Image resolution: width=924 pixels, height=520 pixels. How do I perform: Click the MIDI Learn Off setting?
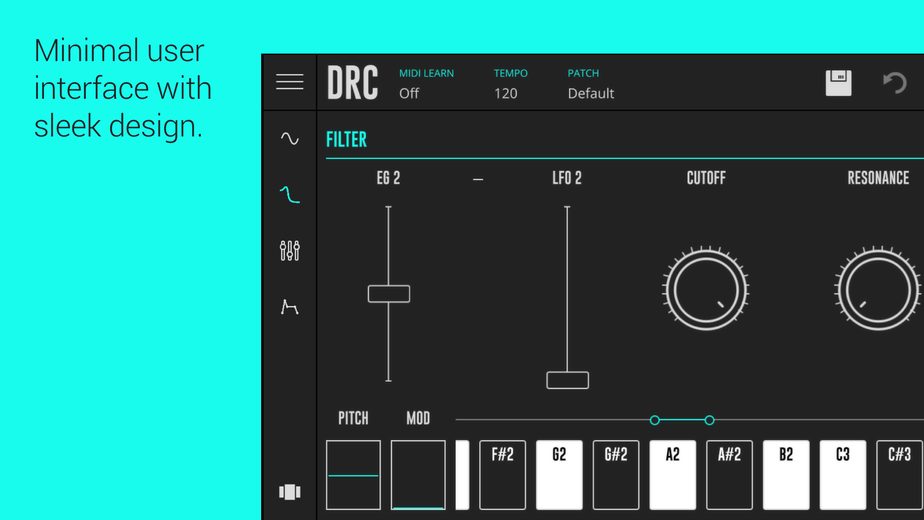[426, 83]
